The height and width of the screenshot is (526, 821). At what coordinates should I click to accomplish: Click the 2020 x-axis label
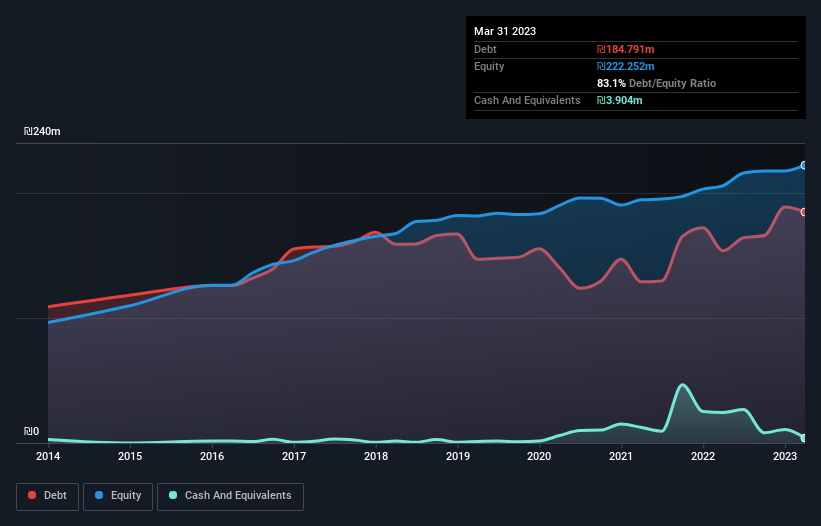(539, 456)
